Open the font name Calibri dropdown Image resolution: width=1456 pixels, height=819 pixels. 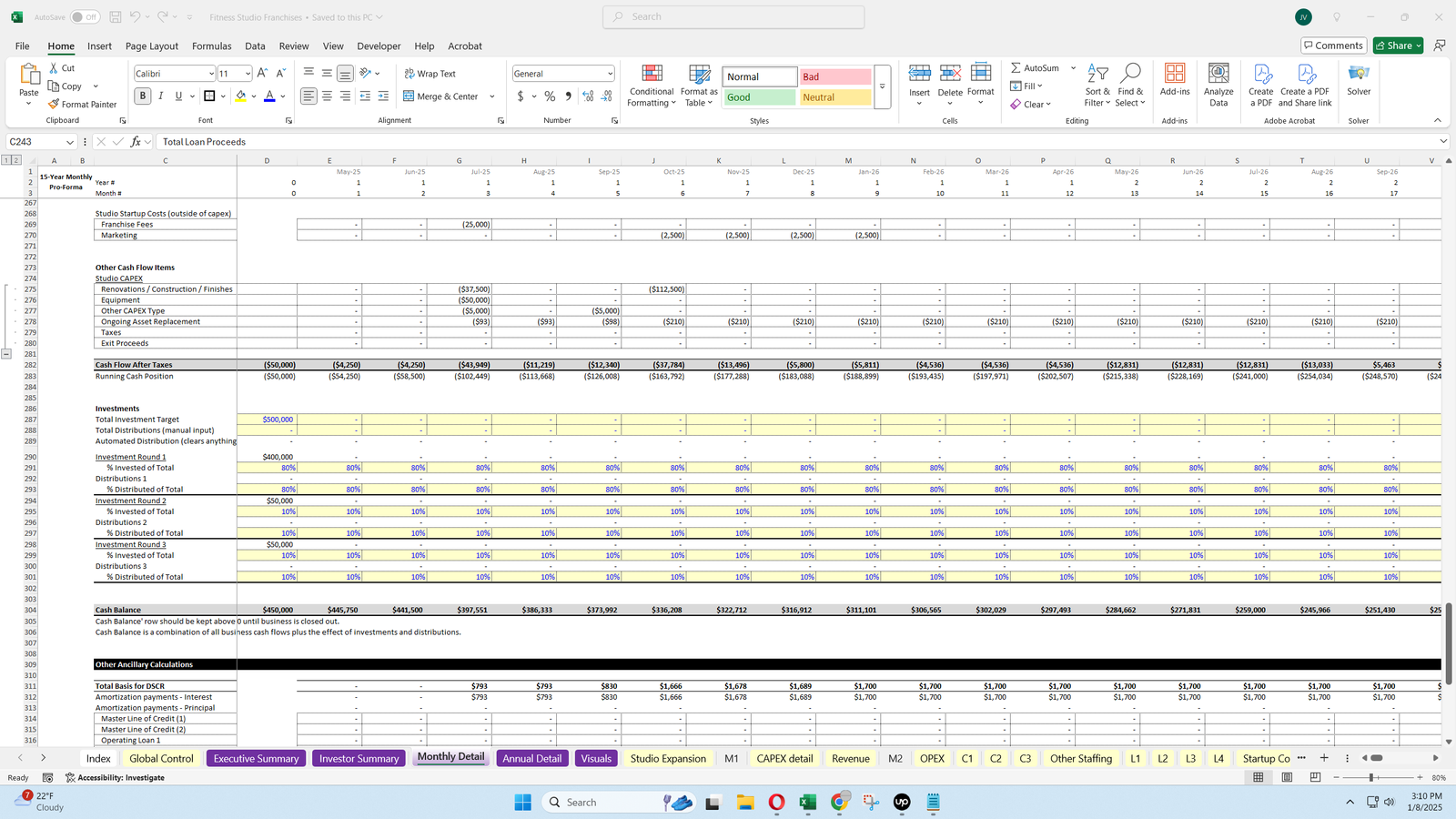pyautogui.click(x=211, y=74)
